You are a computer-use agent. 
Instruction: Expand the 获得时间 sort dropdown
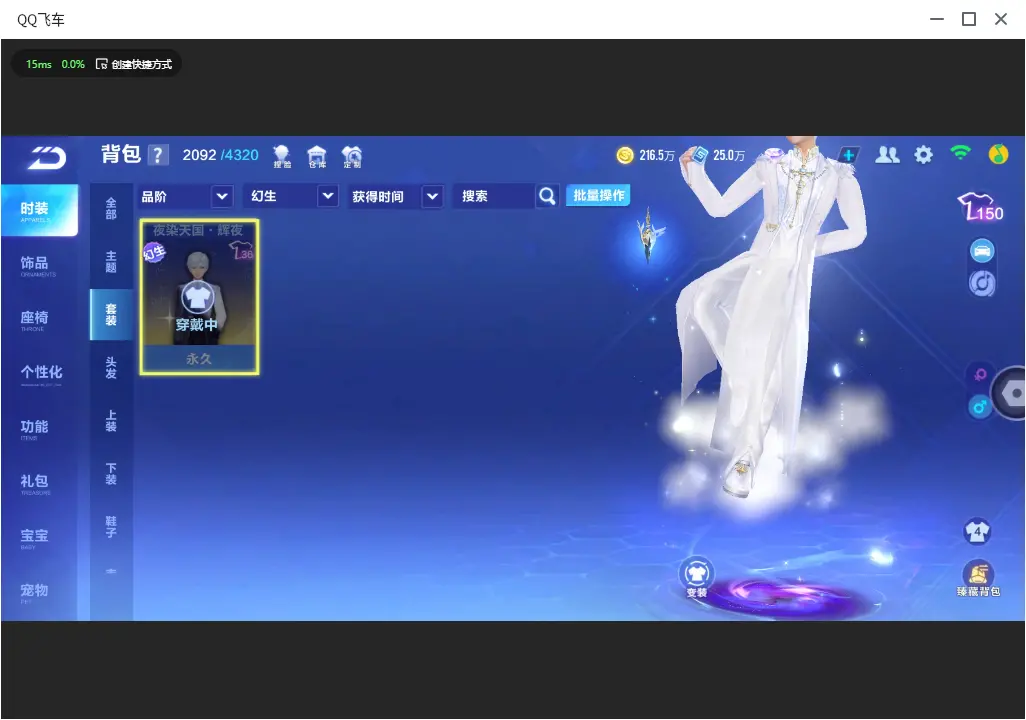click(x=433, y=196)
